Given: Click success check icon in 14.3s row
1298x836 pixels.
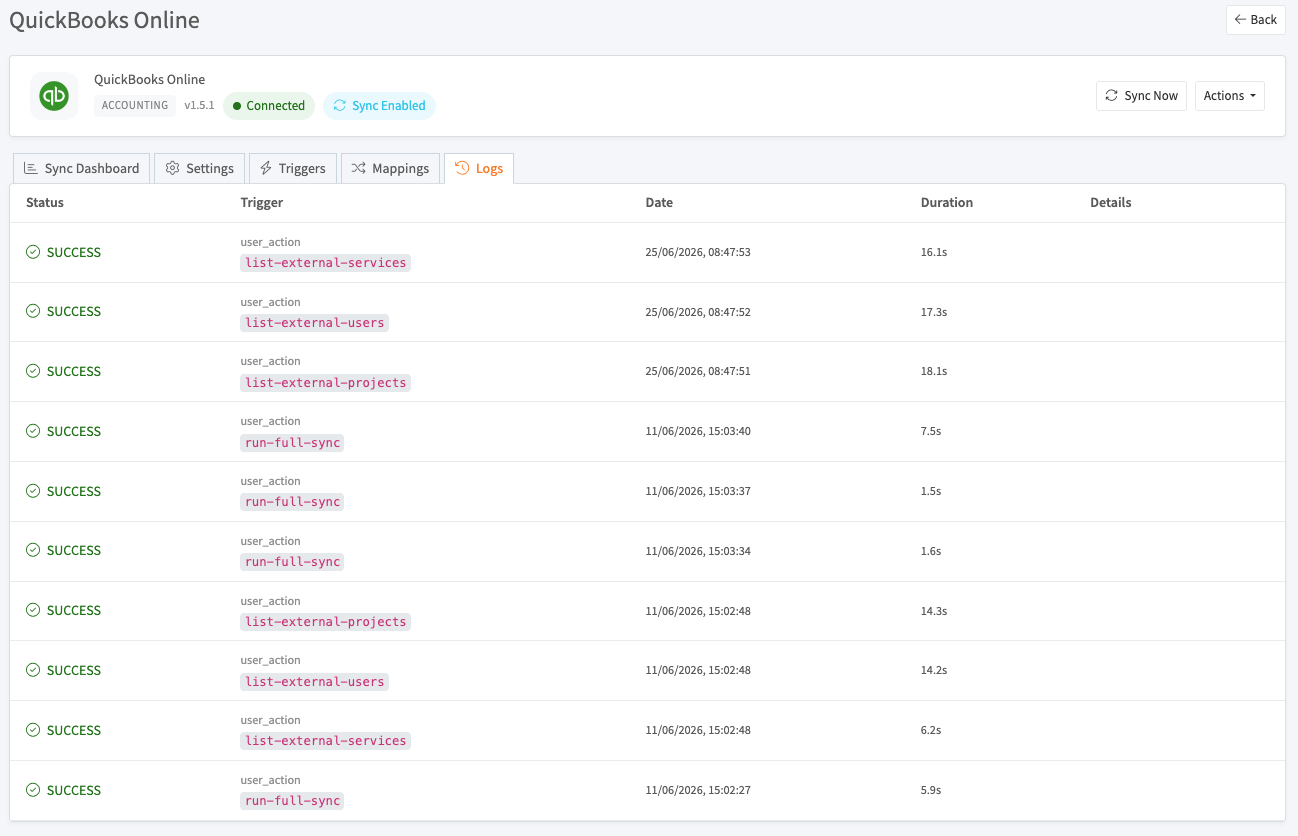Looking at the screenshot, I should coord(33,610).
